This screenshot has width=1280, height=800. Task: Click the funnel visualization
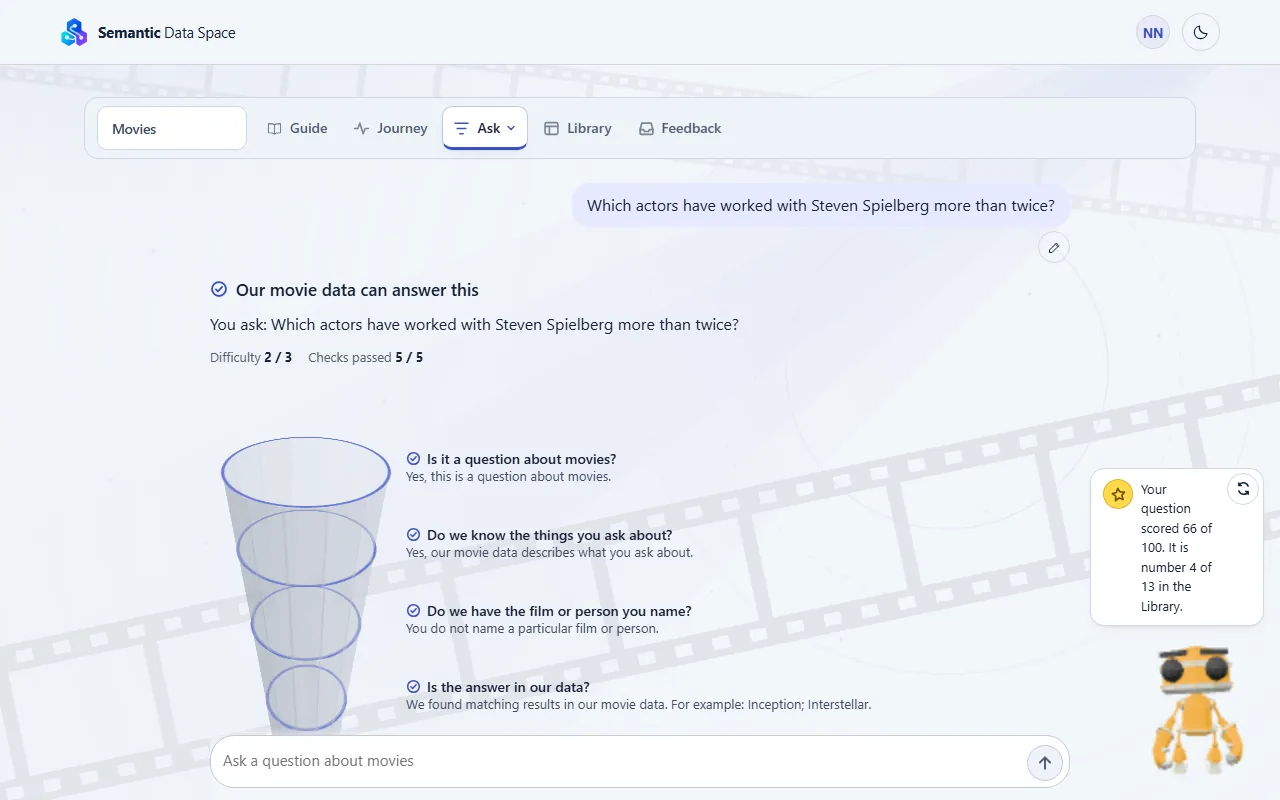coord(306,586)
